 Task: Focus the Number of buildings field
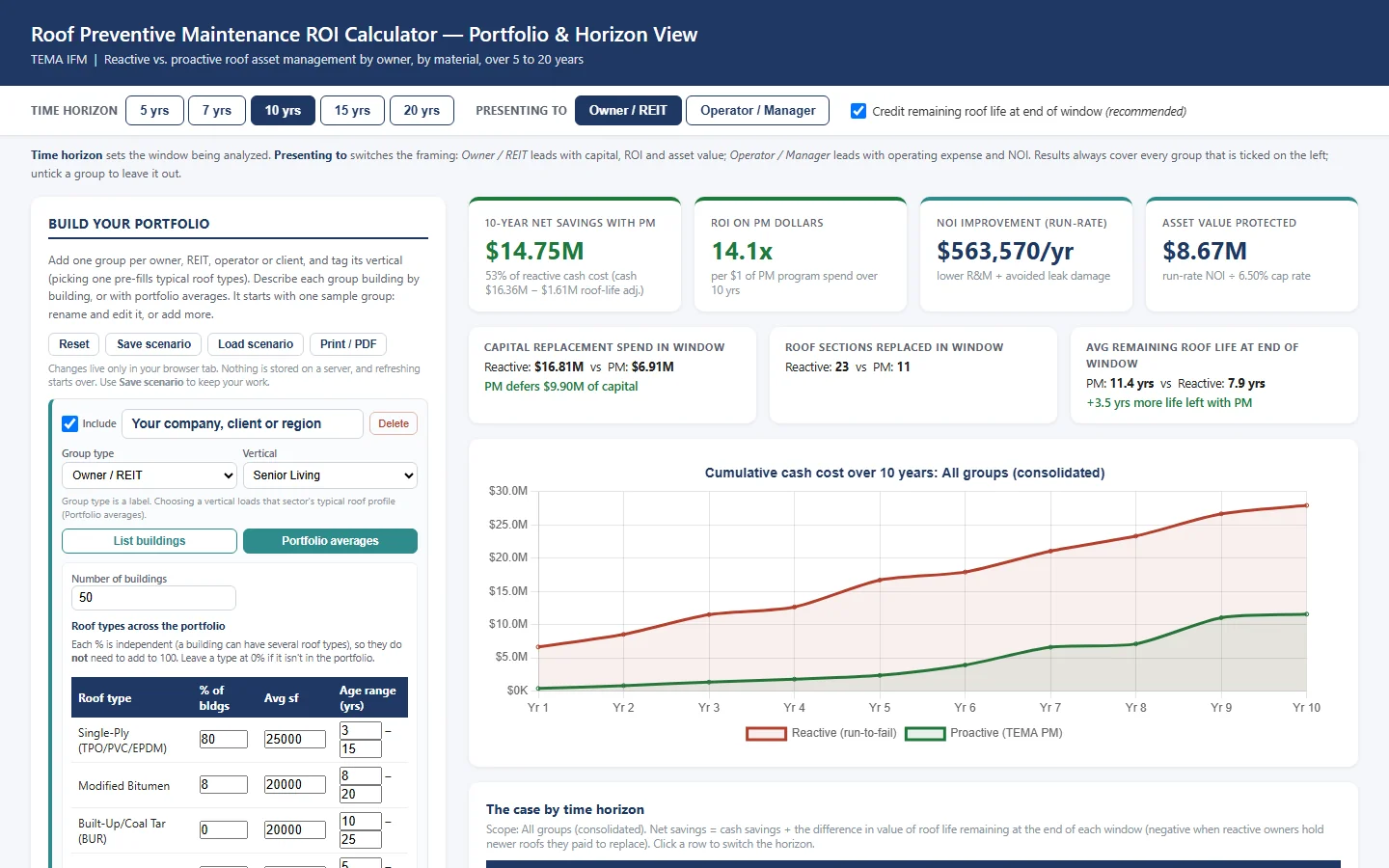(x=153, y=598)
